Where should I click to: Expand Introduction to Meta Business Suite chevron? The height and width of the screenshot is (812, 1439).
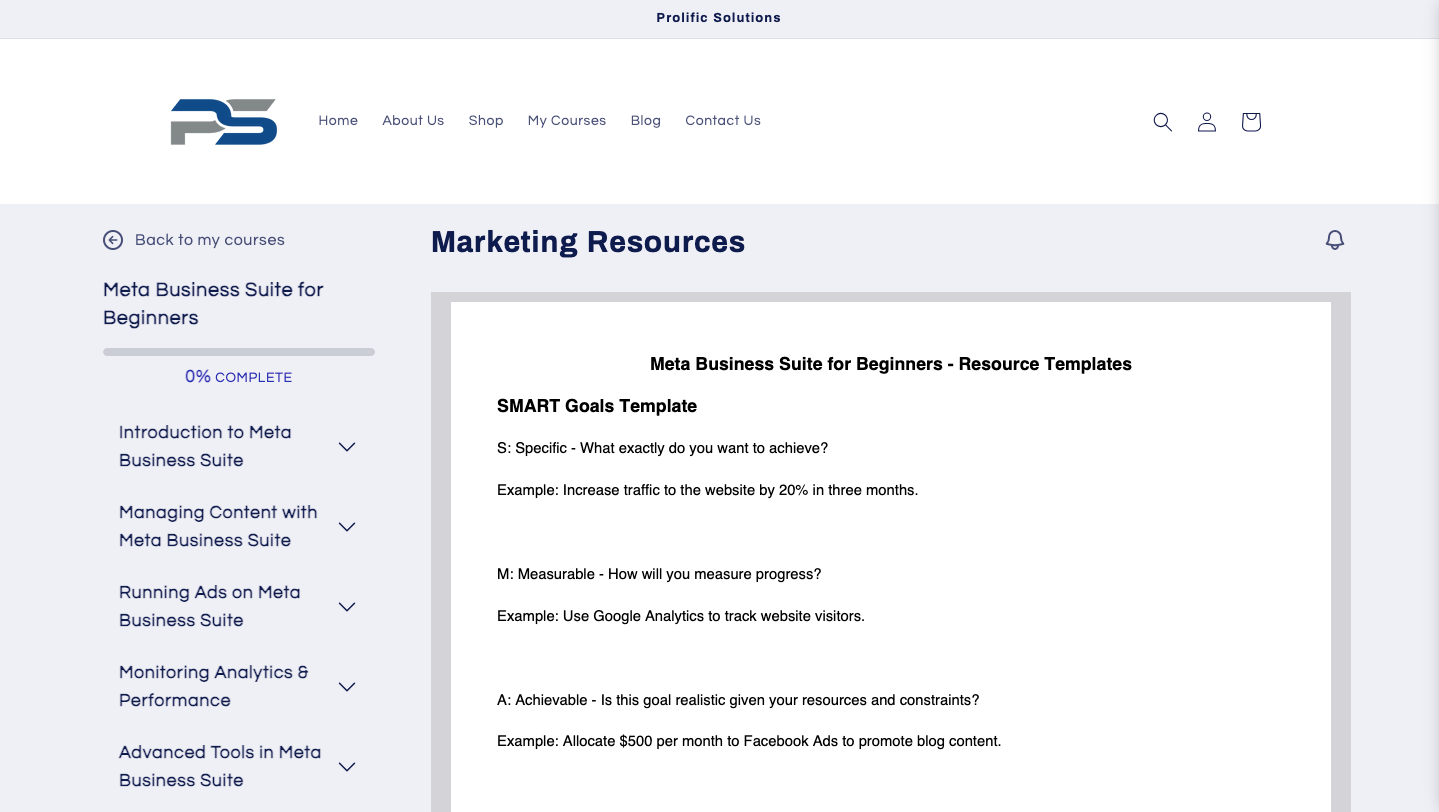(x=347, y=447)
